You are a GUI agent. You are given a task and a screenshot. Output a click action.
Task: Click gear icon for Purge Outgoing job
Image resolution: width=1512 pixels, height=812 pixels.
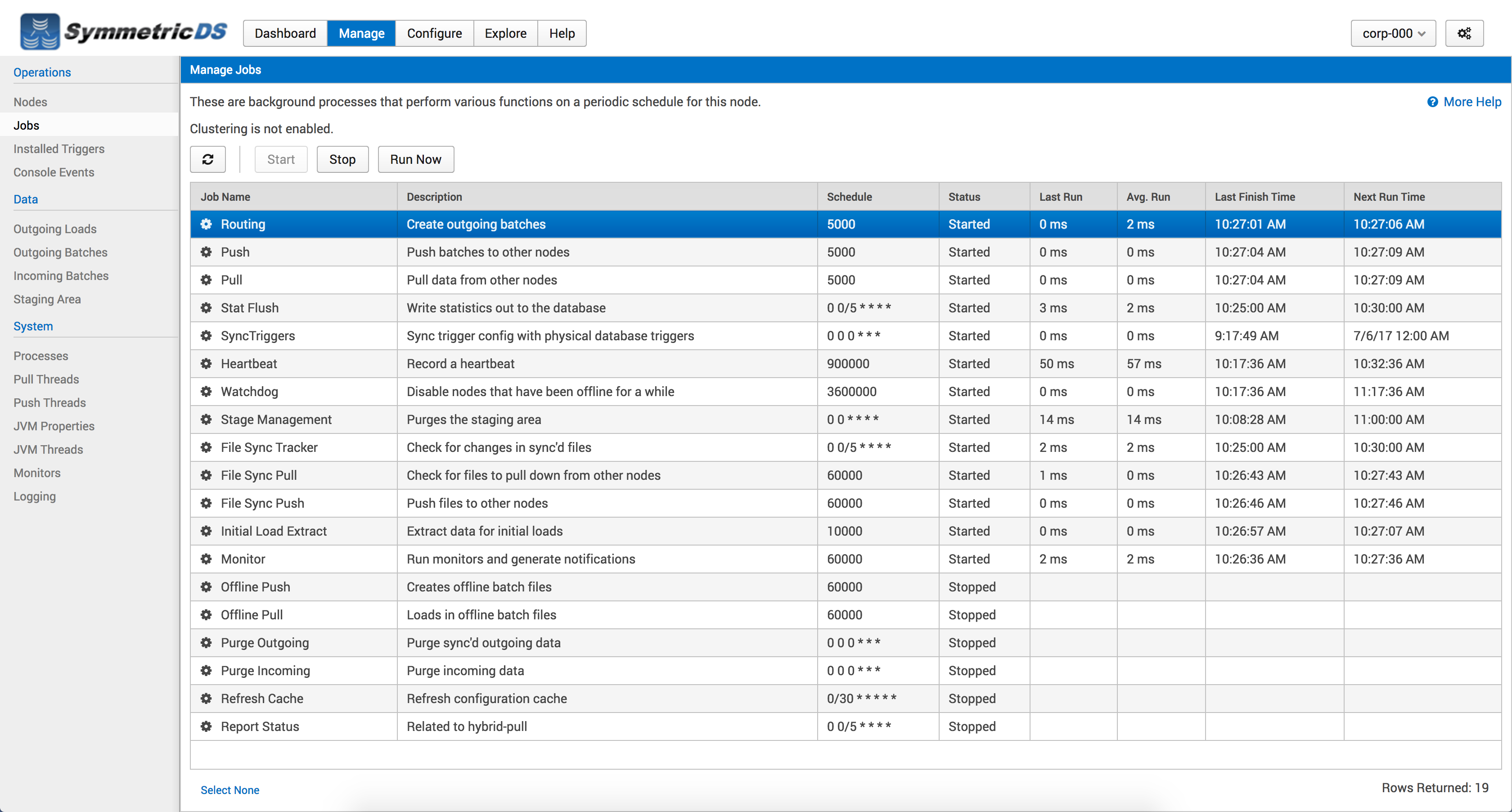[206, 642]
